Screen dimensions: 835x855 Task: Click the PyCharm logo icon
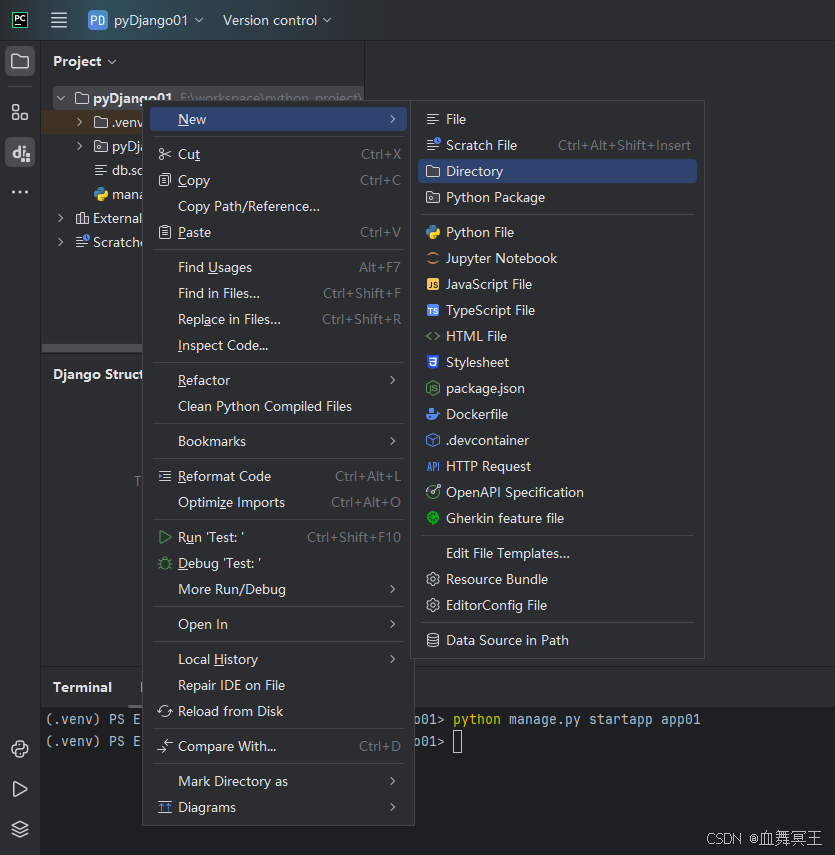point(20,20)
